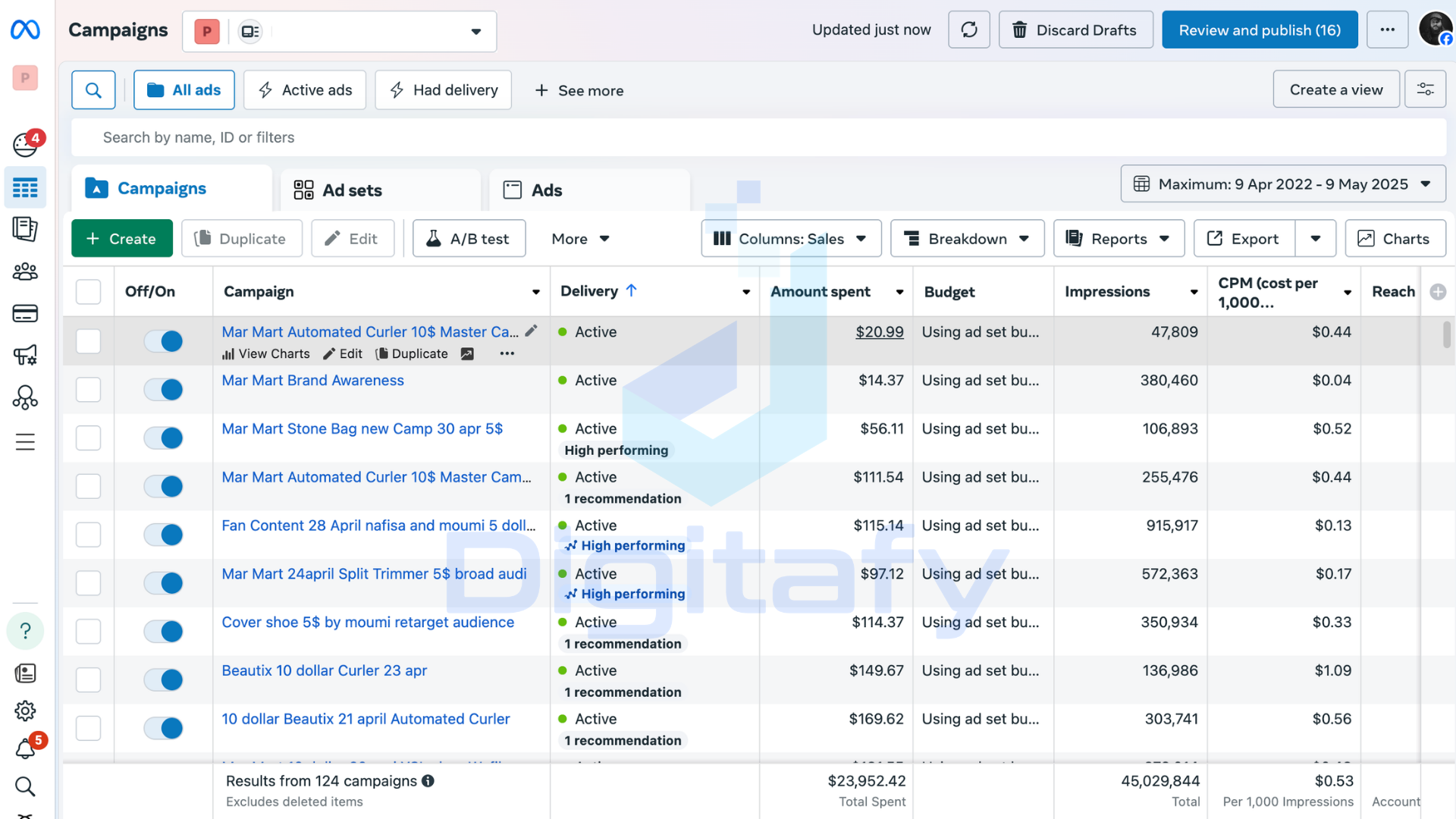Image resolution: width=1456 pixels, height=819 pixels.
Task: Open the Breakdown dropdown
Action: point(968,239)
